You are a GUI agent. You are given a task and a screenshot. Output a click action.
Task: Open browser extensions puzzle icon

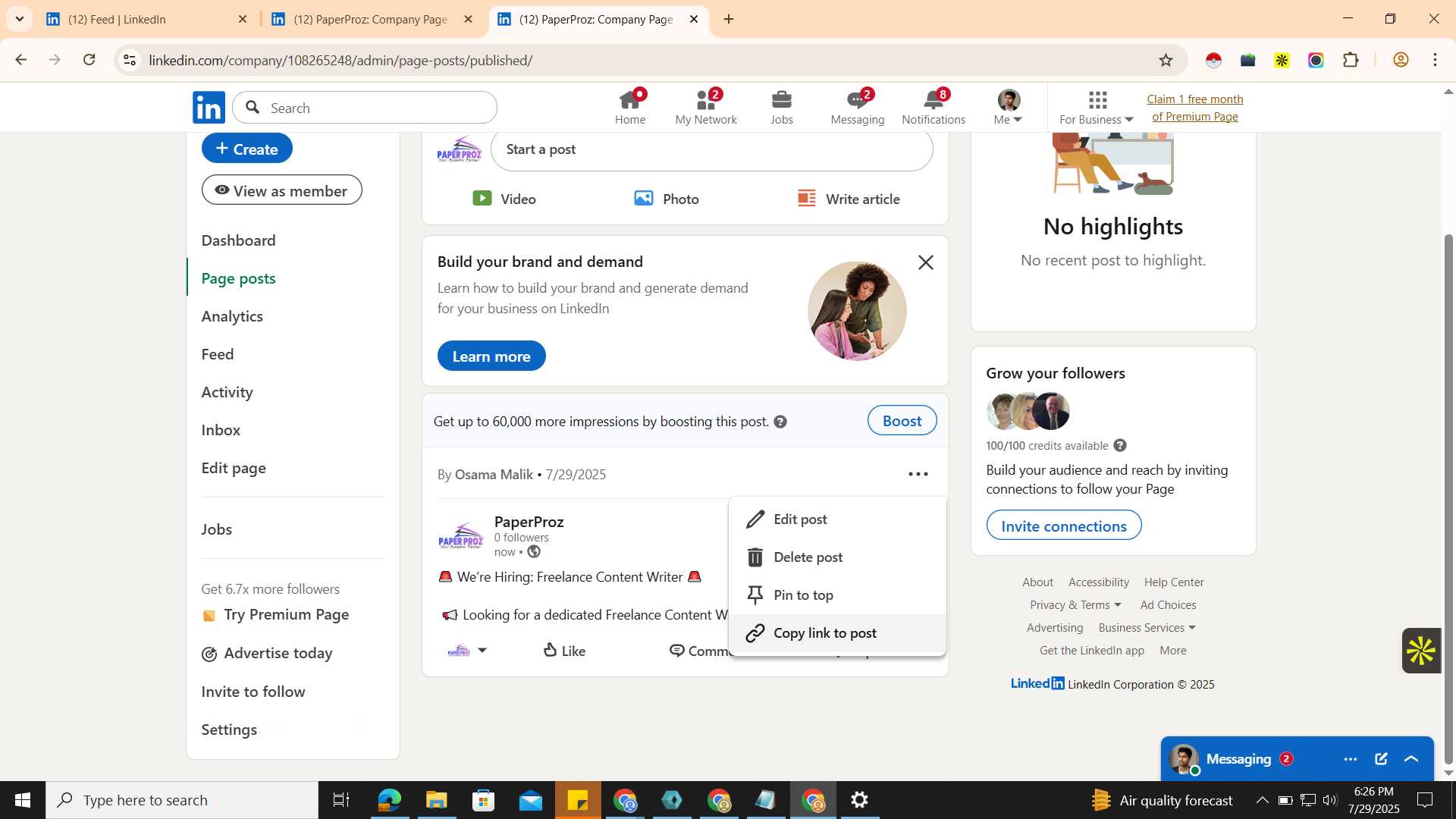pos(1350,60)
